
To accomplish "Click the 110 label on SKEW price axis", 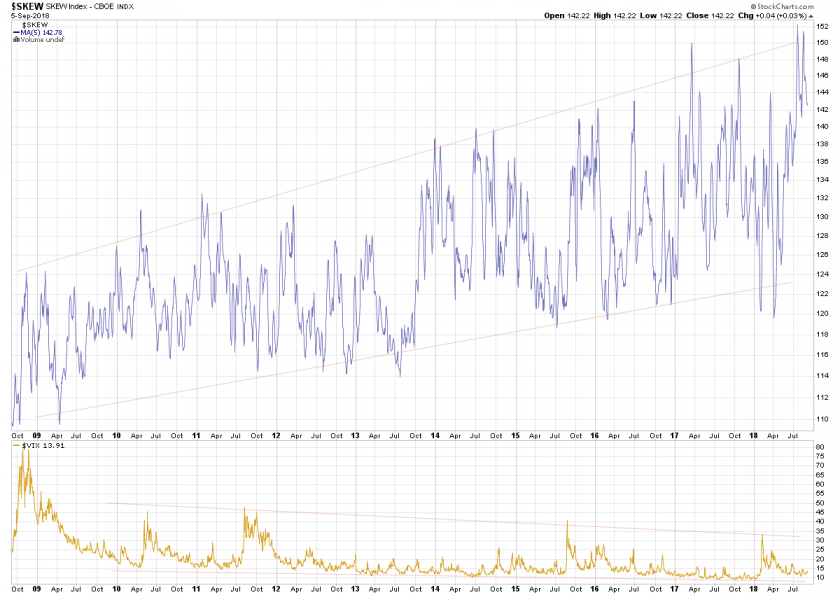I will (x=822, y=419).
